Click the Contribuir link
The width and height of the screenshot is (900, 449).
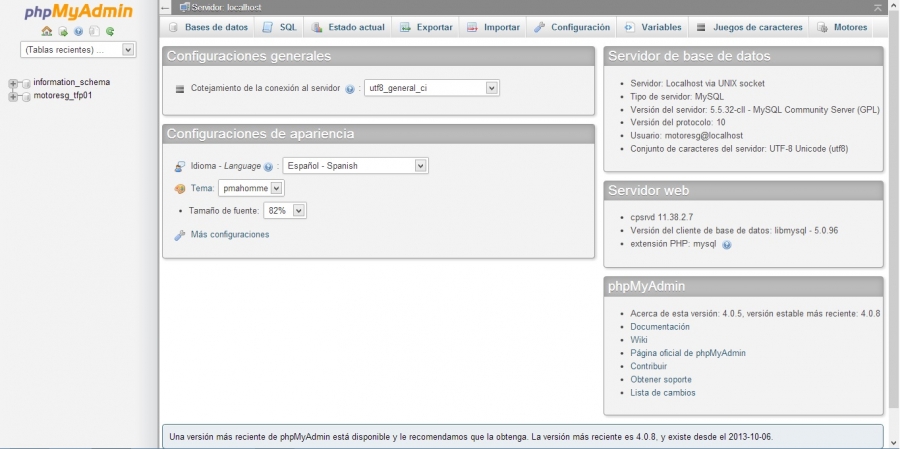click(649, 366)
